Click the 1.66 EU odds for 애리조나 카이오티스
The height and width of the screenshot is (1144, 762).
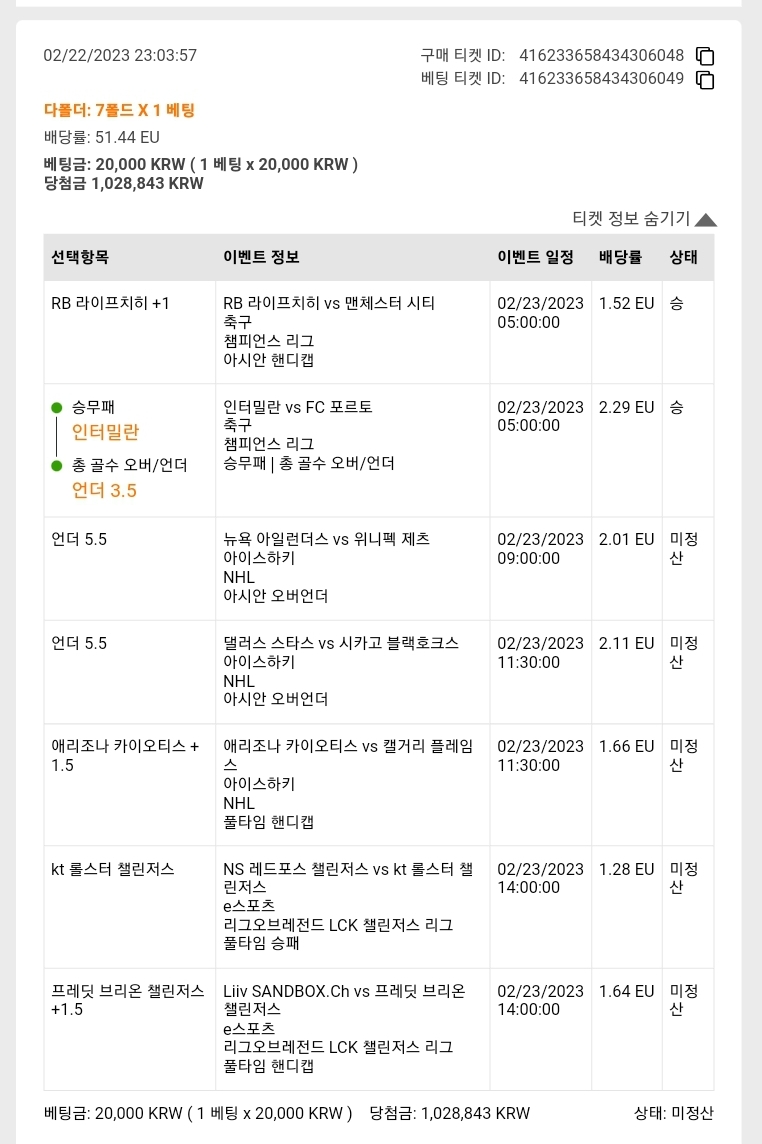click(626, 746)
